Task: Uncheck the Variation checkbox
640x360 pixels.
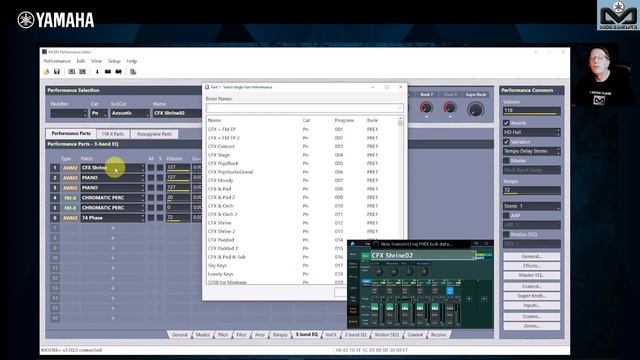Action: click(506, 142)
